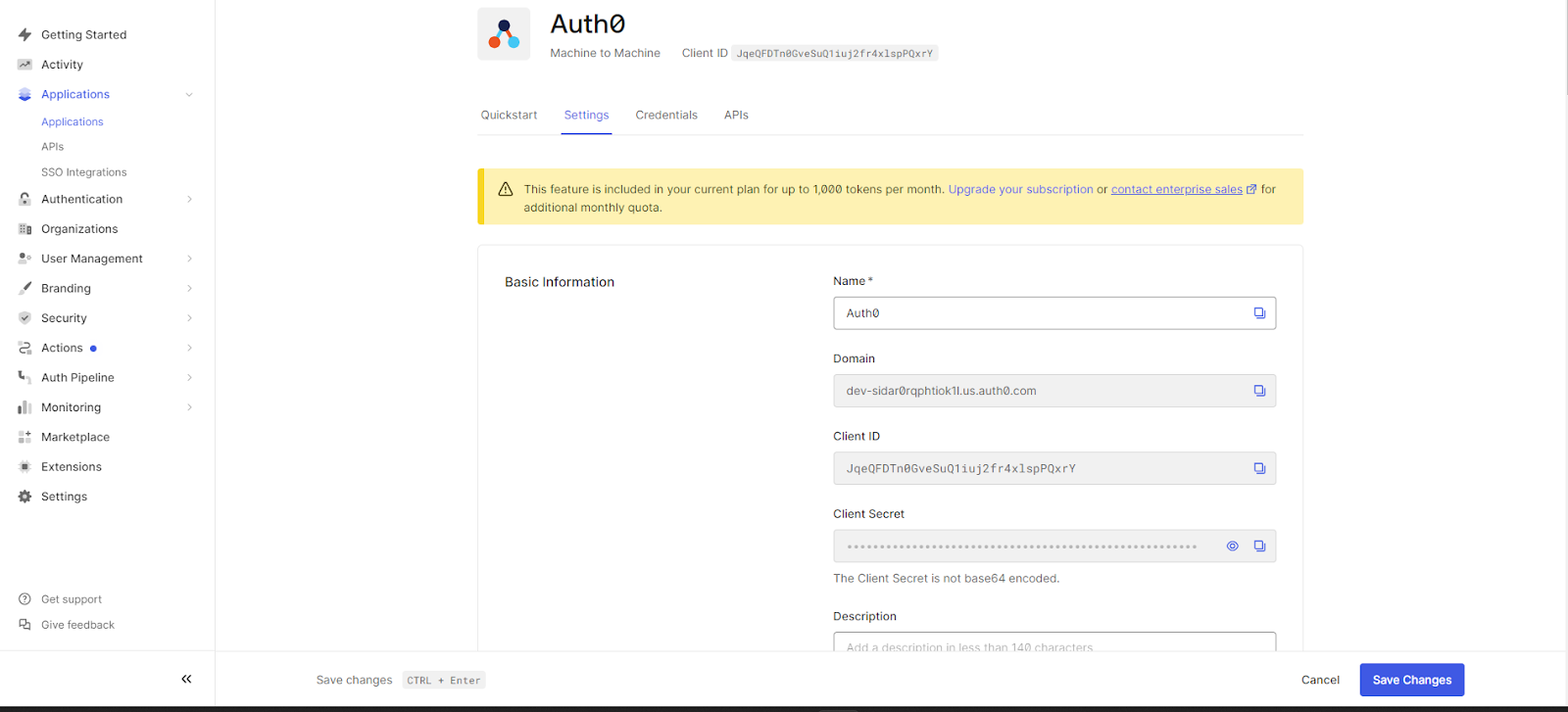
Task: Expand the Actions submenu chevron
Action: pyautogui.click(x=189, y=348)
